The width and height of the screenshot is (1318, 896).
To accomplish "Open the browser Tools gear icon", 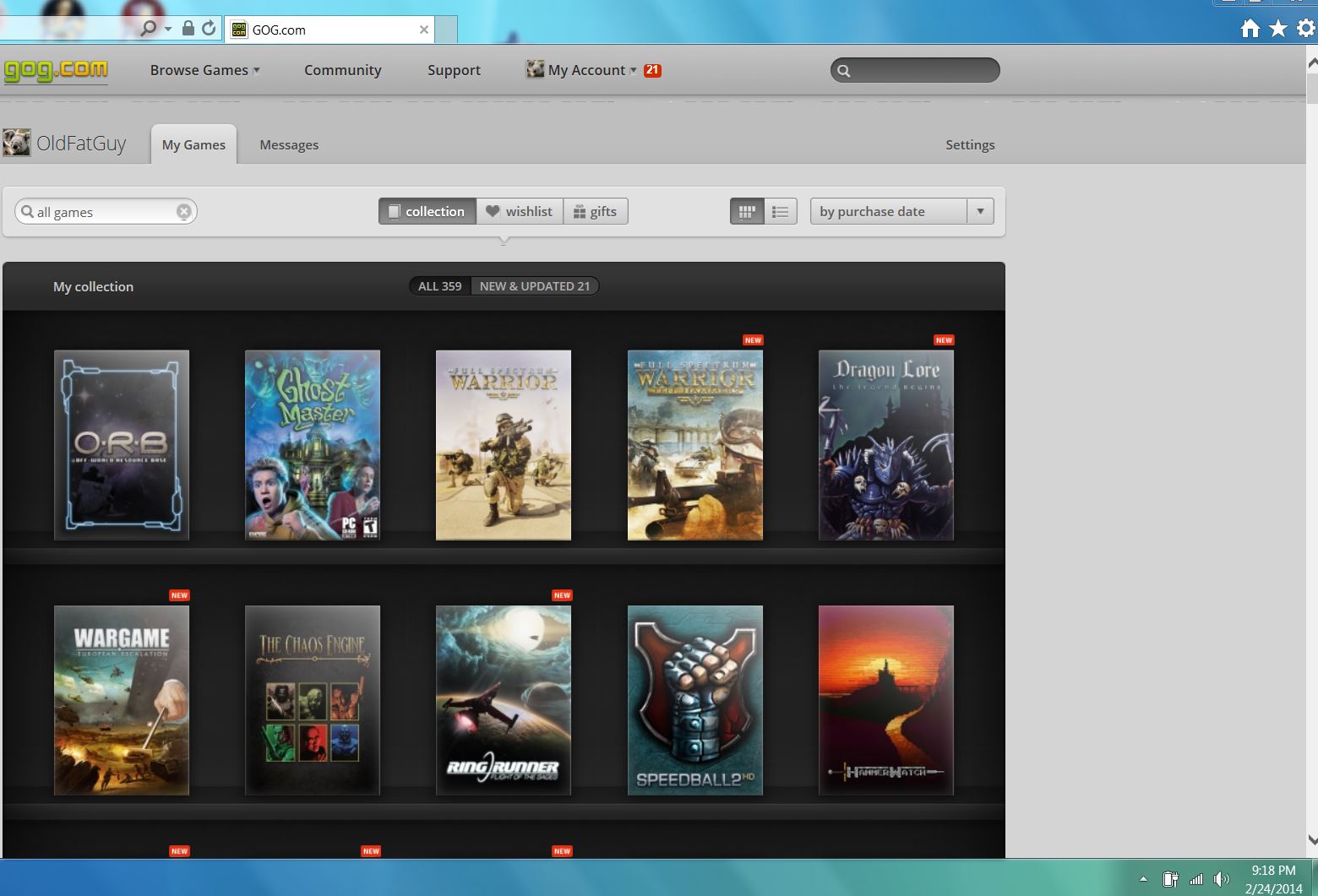I will (x=1306, y=29).
